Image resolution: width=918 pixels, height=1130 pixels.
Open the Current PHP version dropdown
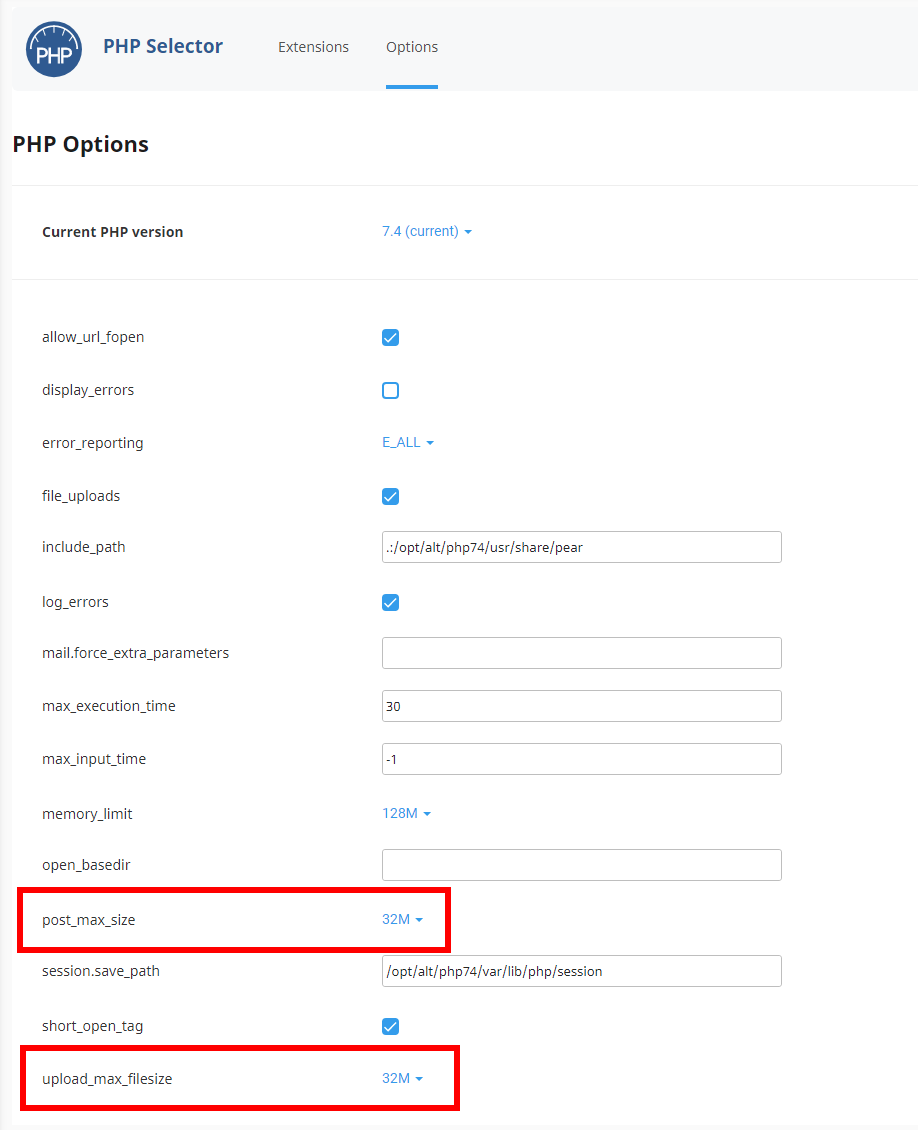click(x=427, y=231)
